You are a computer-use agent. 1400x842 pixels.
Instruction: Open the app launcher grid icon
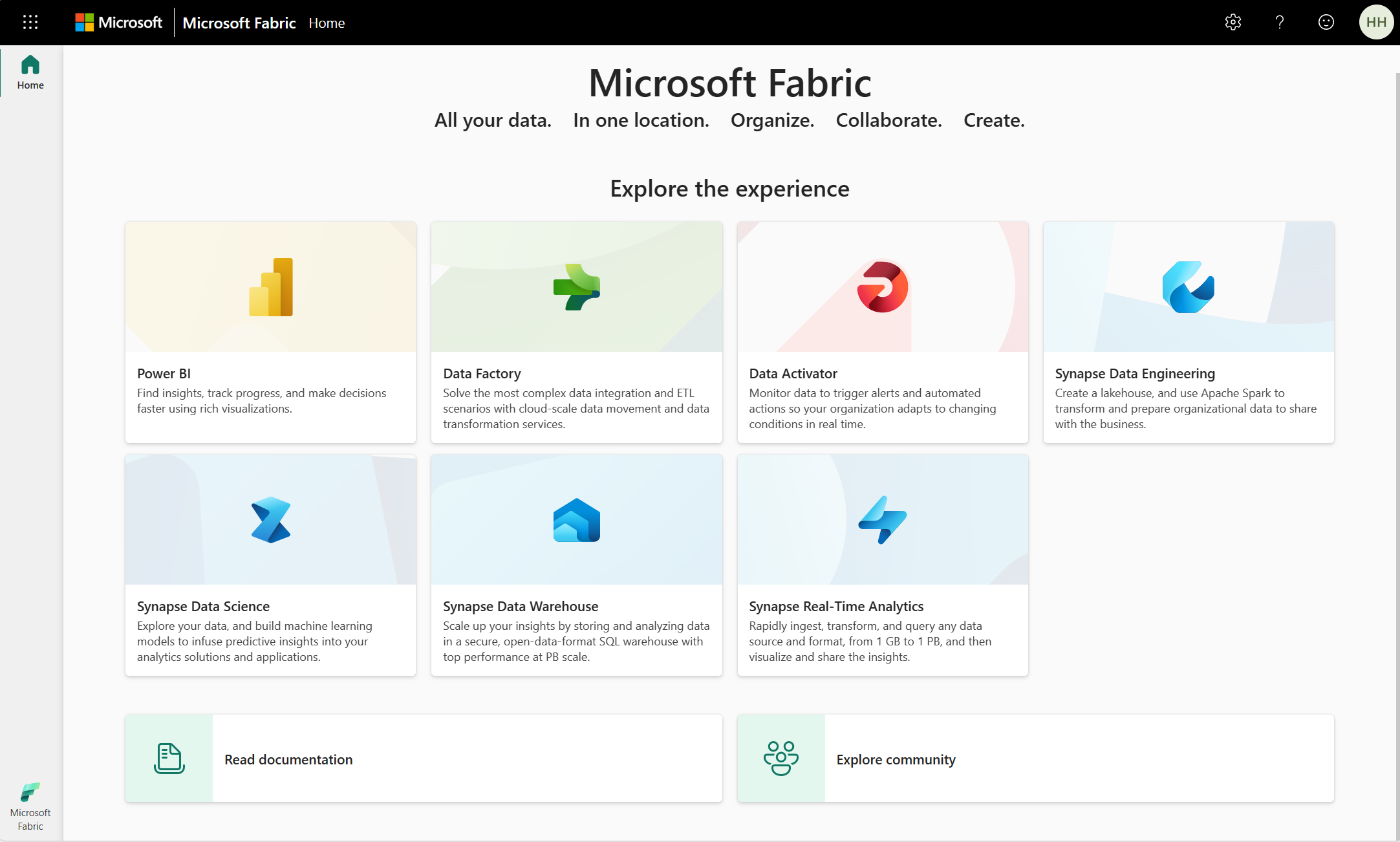coord(30,23)
